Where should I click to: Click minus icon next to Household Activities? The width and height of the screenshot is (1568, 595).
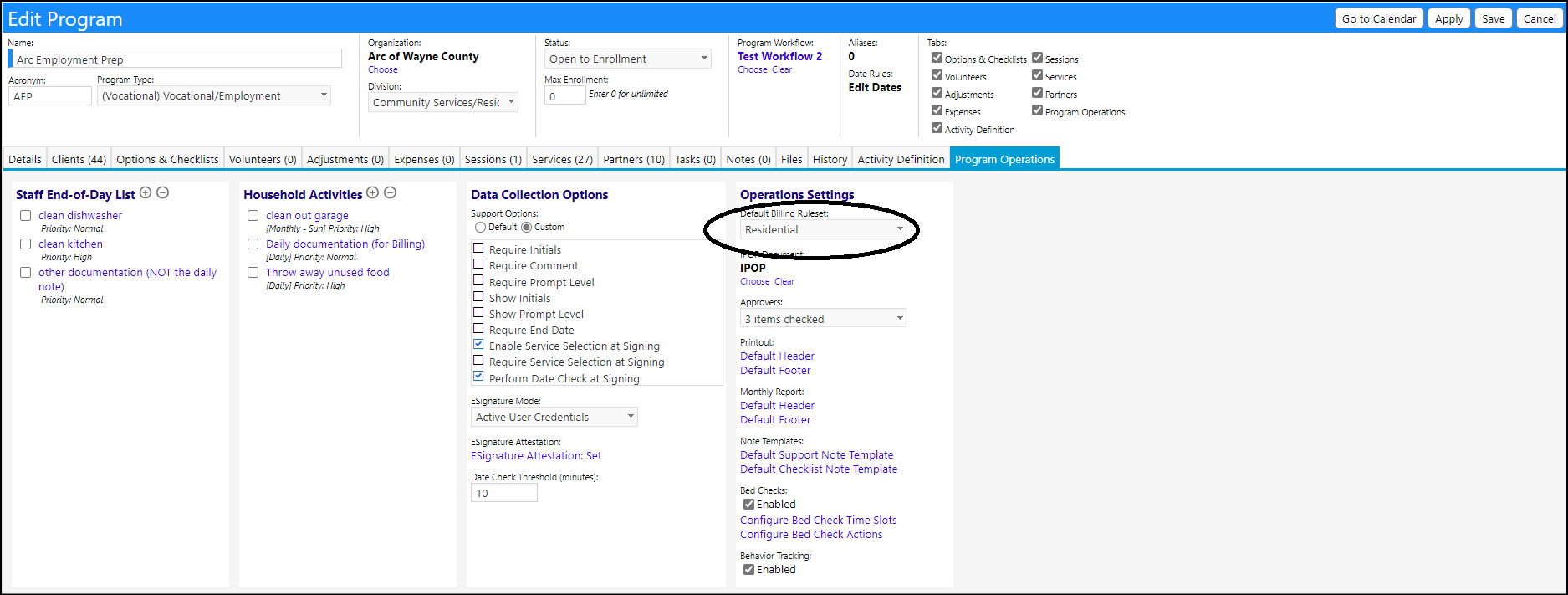pos(391,192)
